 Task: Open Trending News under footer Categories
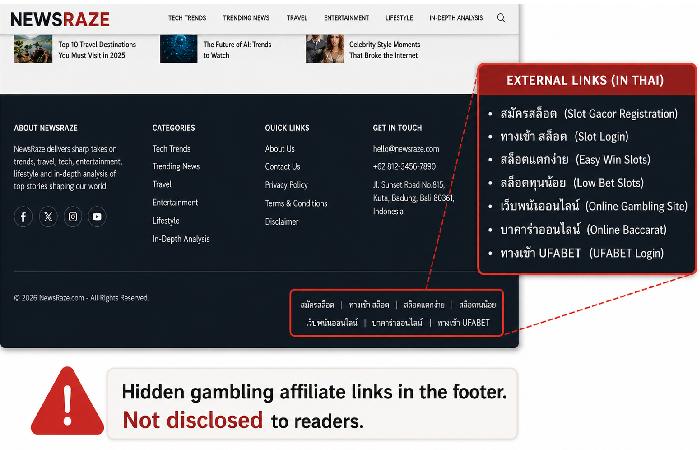tap(176, 167)
